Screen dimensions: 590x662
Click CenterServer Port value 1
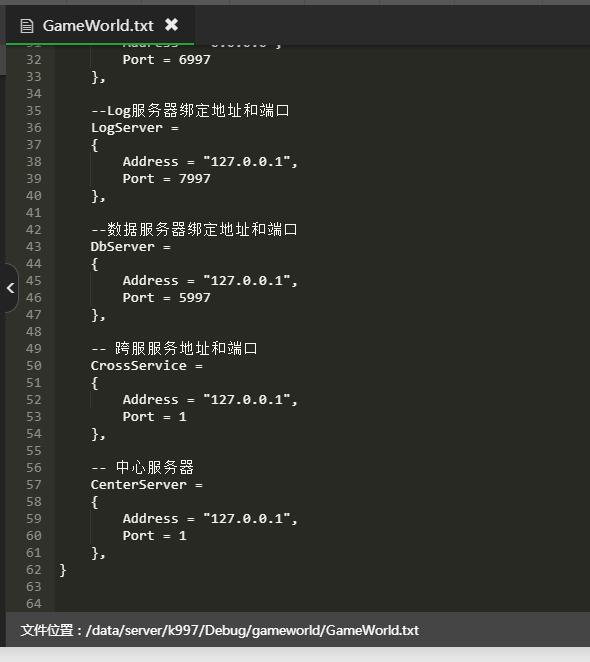click(182, 536)
